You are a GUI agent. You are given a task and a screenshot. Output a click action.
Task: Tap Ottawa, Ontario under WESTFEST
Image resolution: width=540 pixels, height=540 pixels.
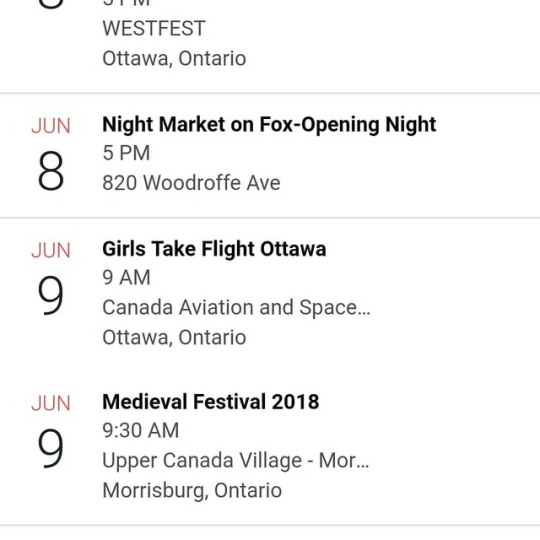(174, 58)
